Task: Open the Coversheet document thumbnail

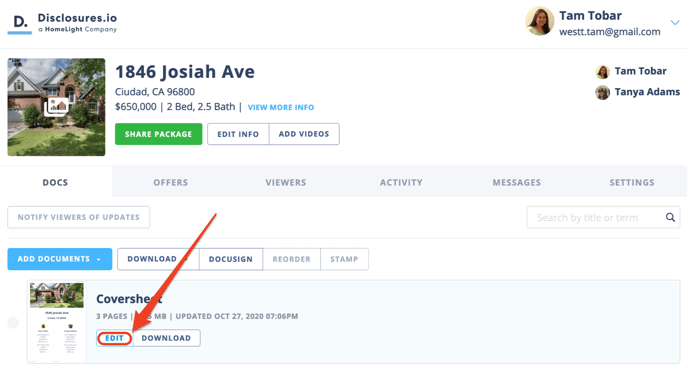Action: pos(57,322)
